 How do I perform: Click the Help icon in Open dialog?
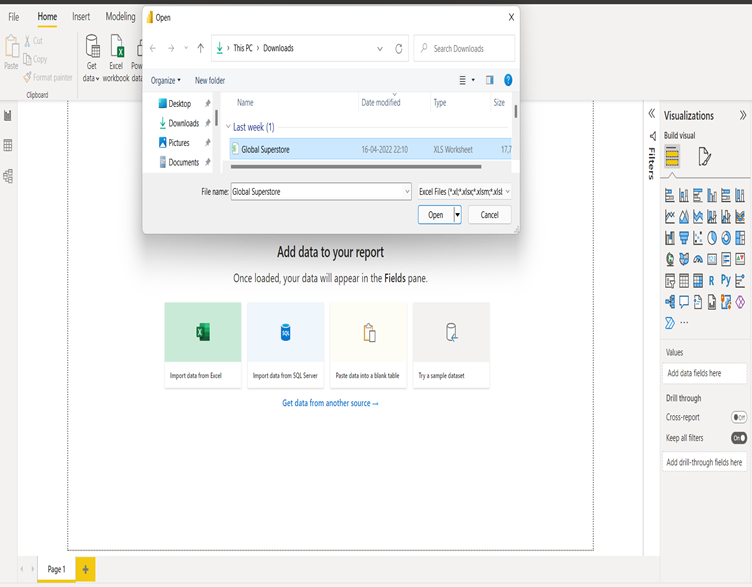(x=508, y=80)
